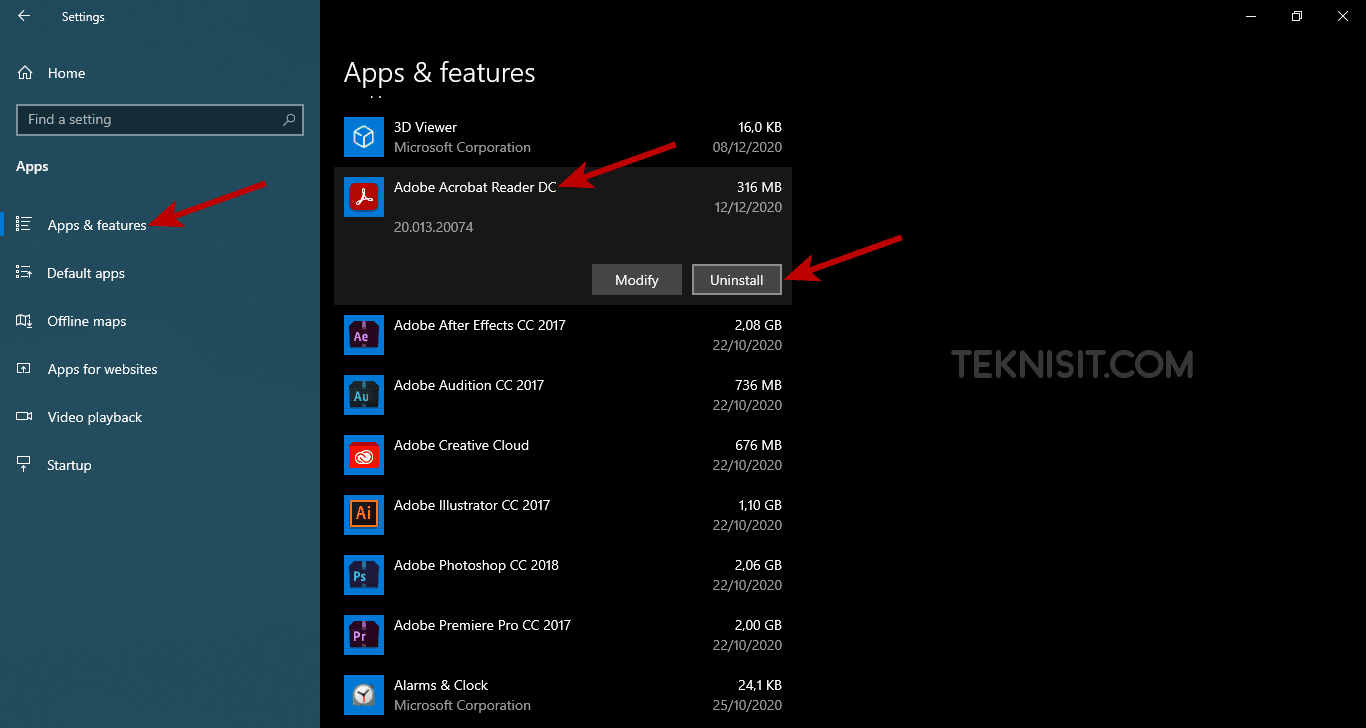Click the Modify button
The image size is (1366, 728).
coord(637,280)
